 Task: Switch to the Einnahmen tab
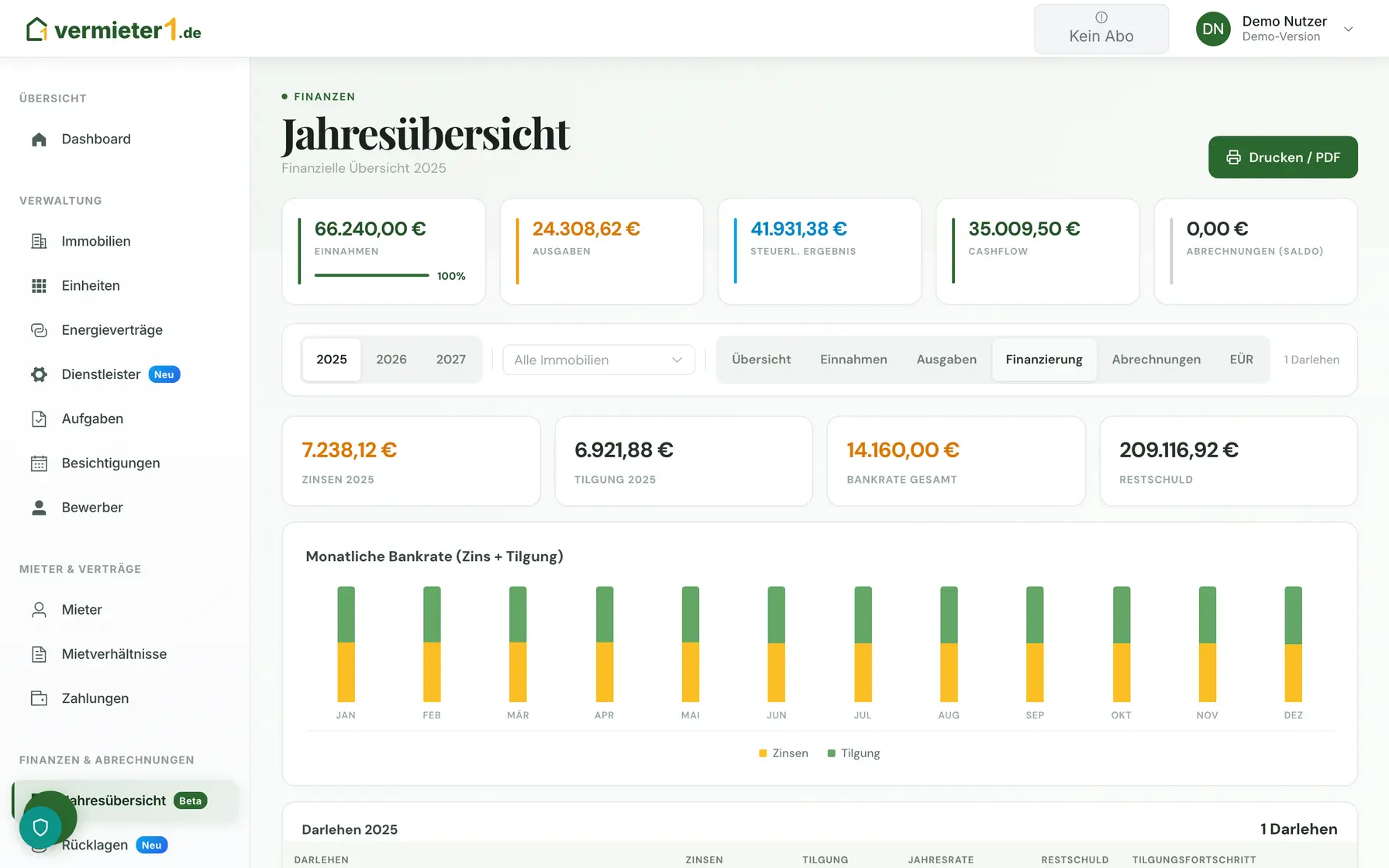click(853, 360)
